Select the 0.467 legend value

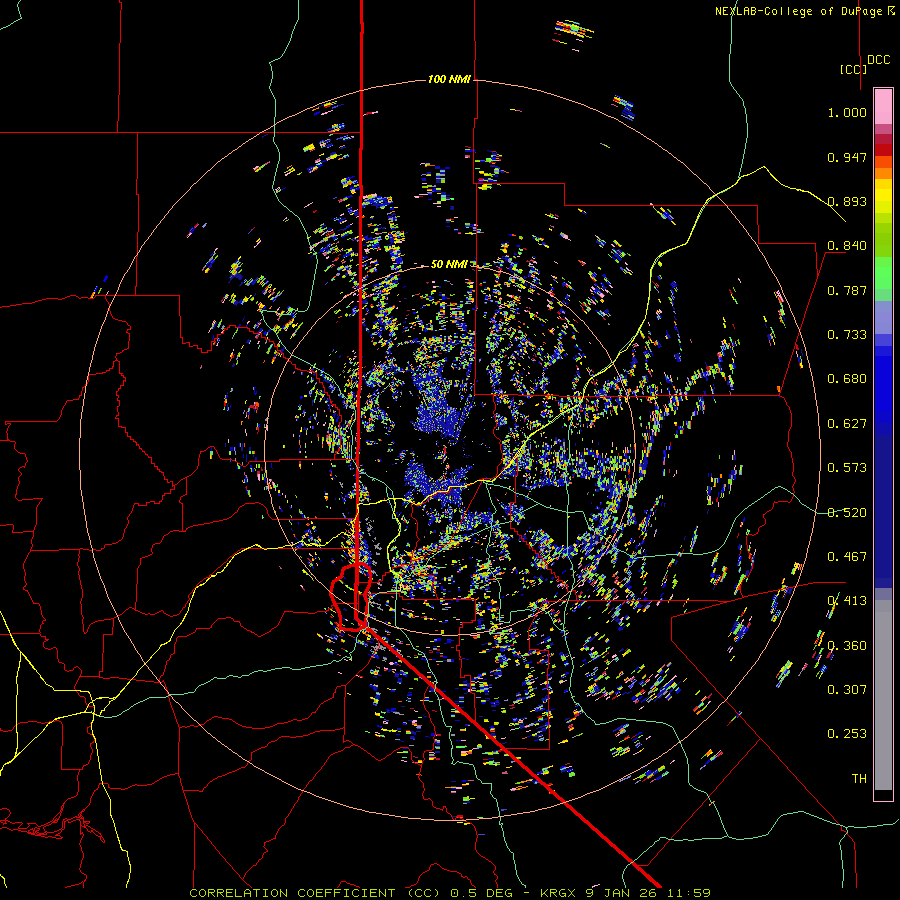[847, 557]
